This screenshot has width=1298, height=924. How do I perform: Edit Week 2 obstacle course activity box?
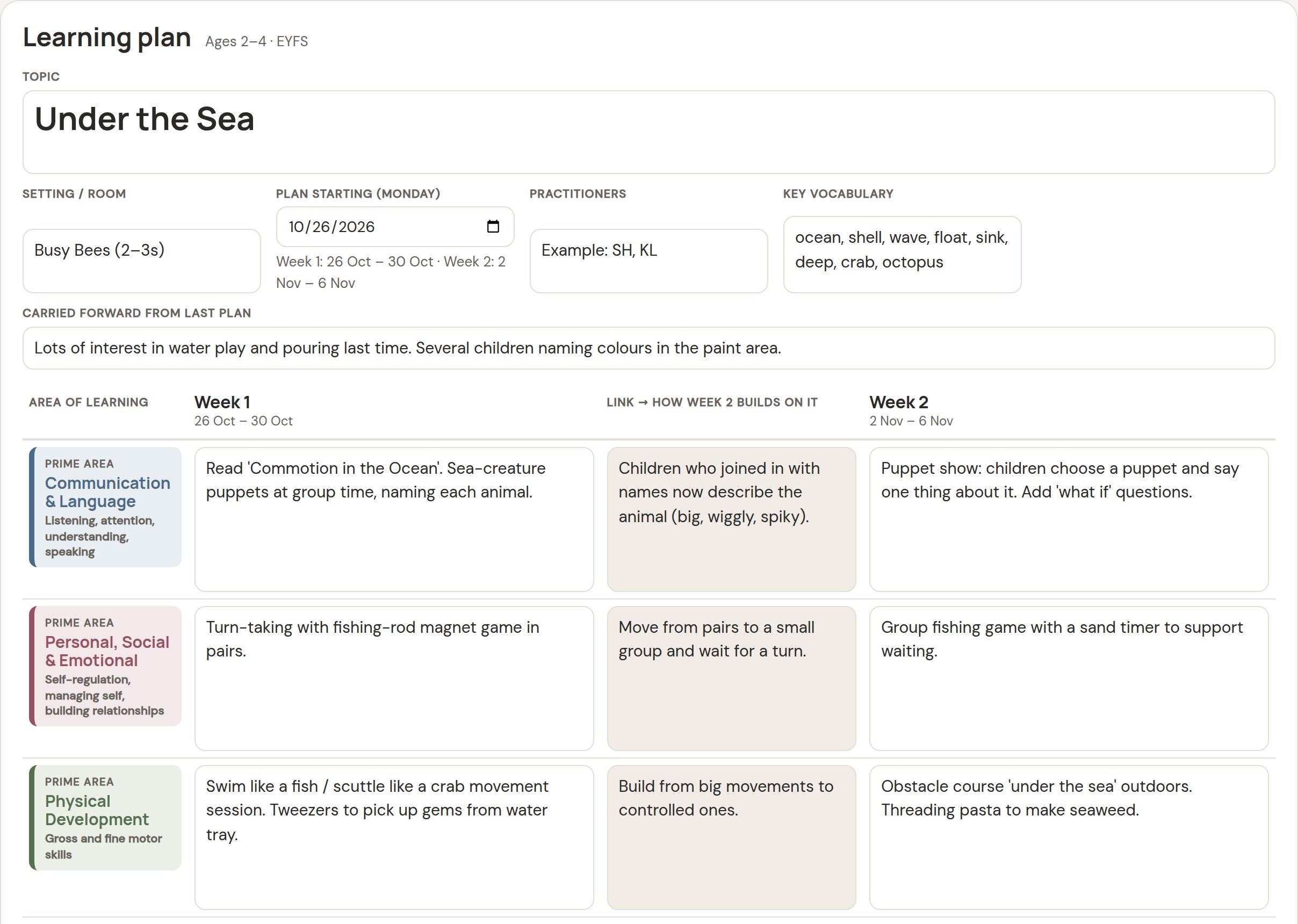click(x=1069, y=838)
